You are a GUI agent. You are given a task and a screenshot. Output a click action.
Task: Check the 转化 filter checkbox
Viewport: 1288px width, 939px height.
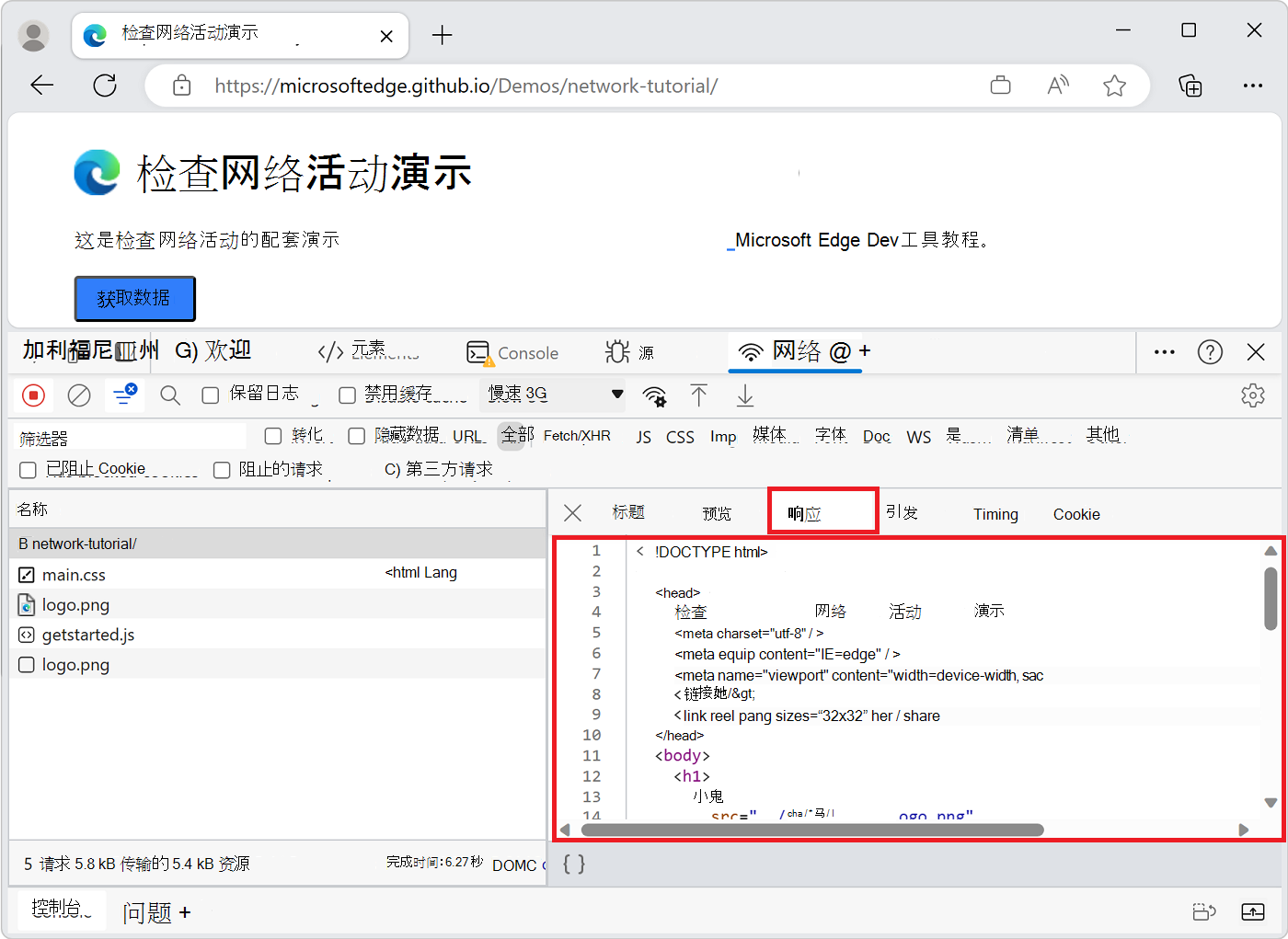pos(273,436)
